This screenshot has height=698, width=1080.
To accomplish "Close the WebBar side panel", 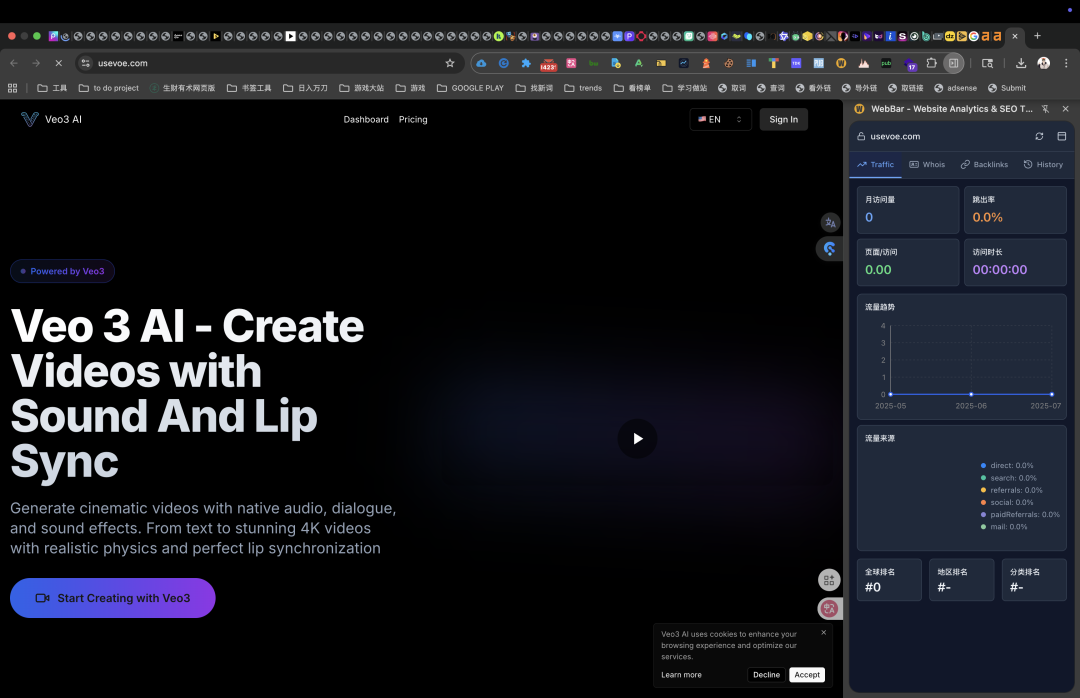I will pos(1066,109).
